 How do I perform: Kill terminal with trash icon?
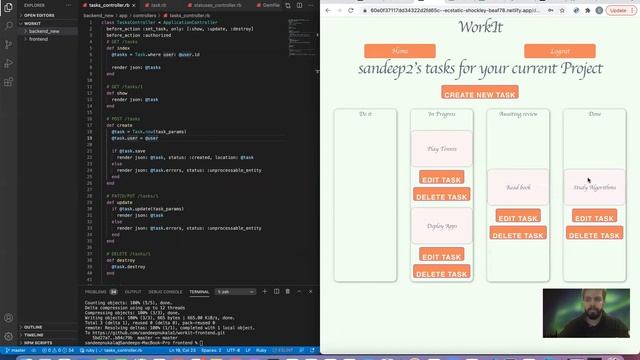(x=288, y=291)
